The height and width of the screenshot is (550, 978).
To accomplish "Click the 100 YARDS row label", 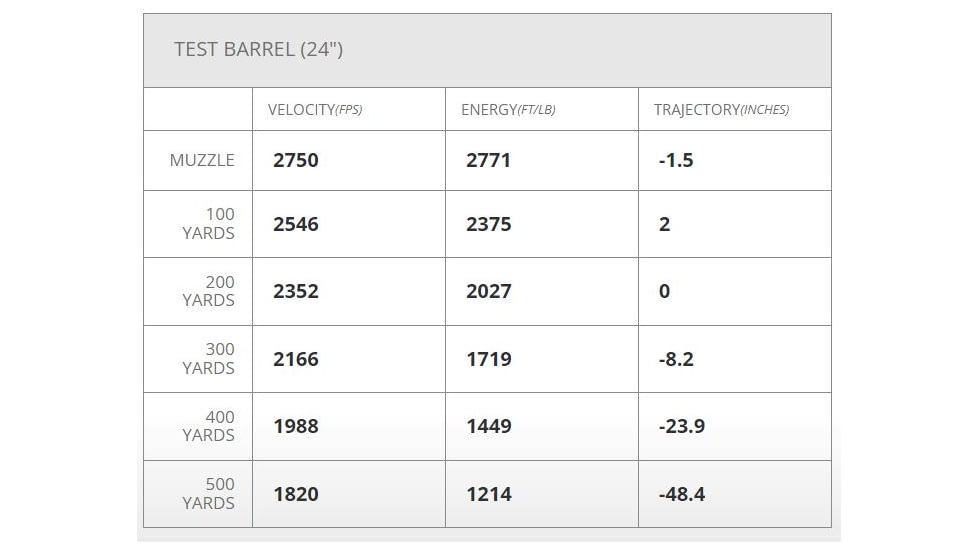I will coord(209,224).
